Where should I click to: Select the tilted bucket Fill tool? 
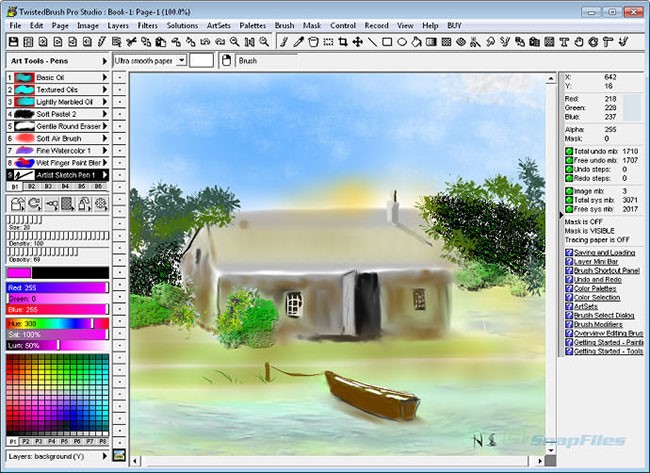click(x=417, y=42)
